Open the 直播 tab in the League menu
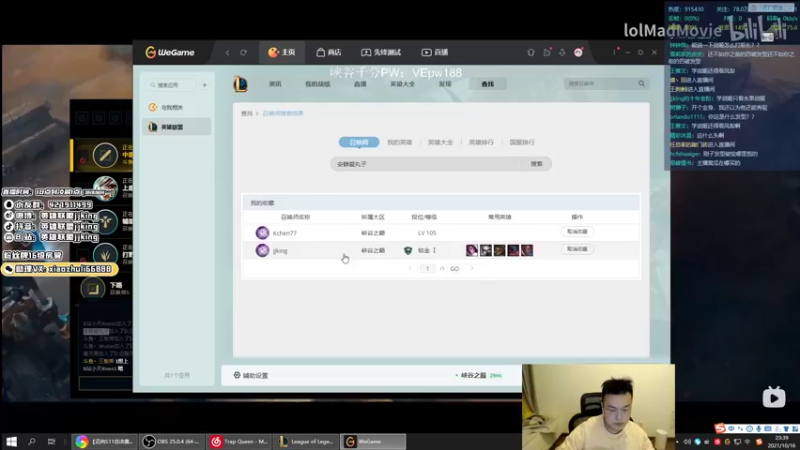 pyautogui.click(x=360, y=84)
